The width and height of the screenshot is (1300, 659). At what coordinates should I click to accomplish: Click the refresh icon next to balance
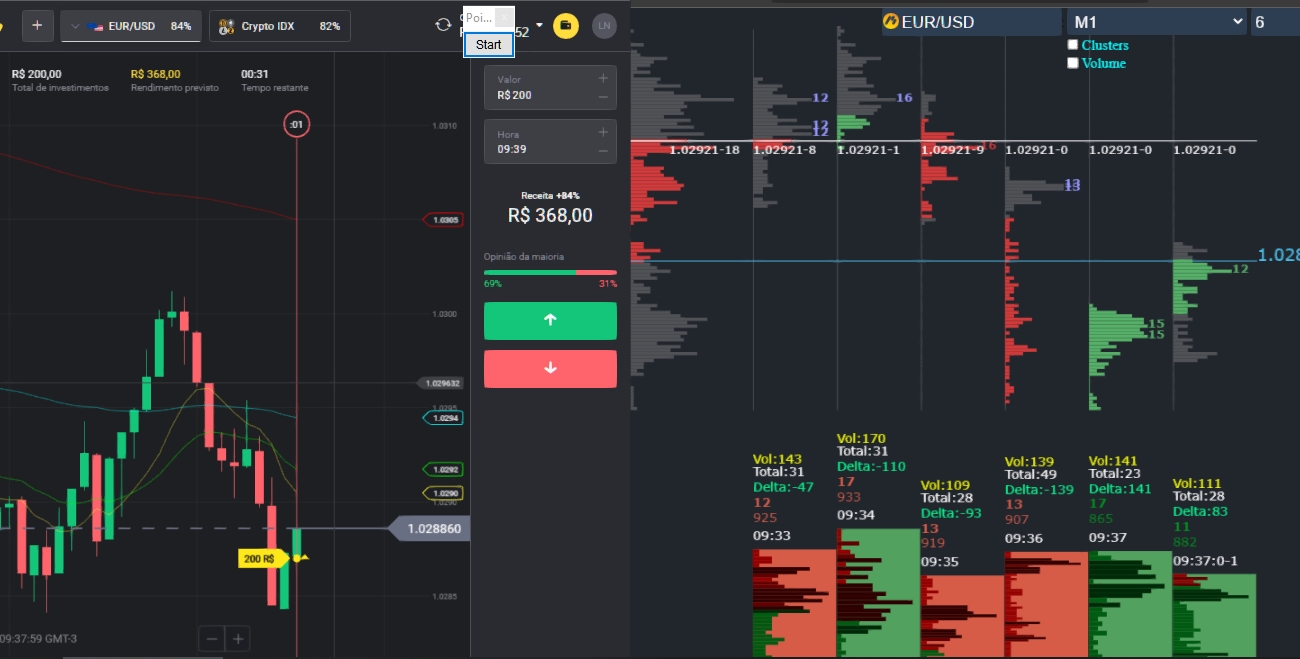(443, 25)
